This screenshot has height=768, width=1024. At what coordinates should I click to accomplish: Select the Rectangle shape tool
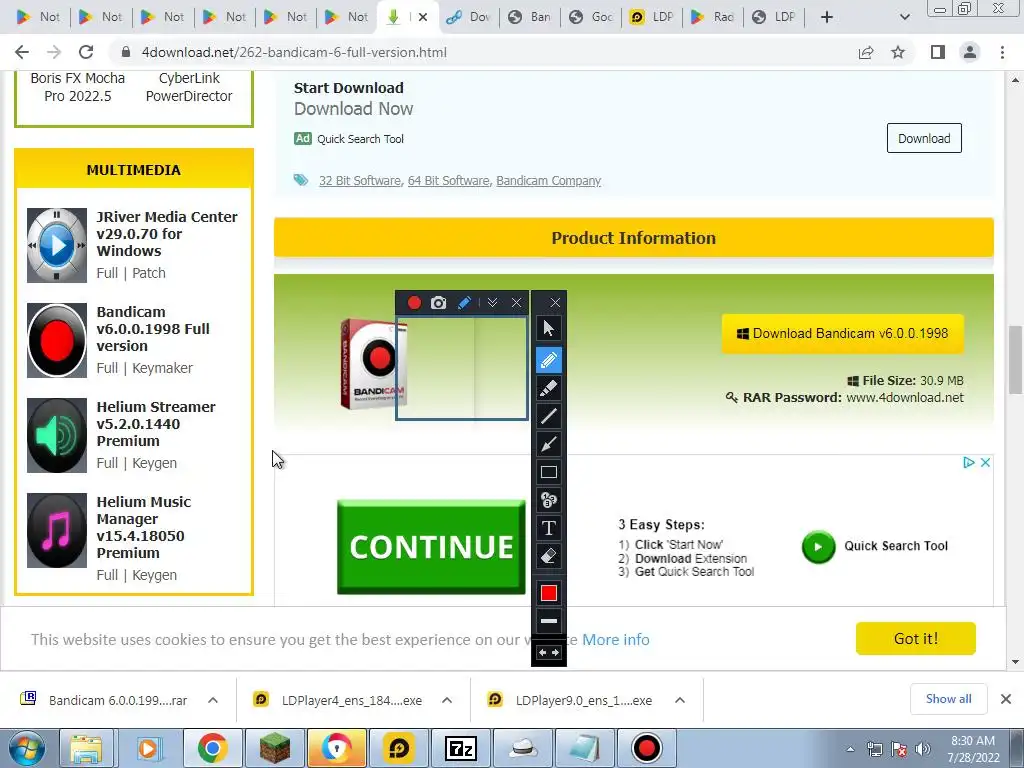click(x=549, y=472)
